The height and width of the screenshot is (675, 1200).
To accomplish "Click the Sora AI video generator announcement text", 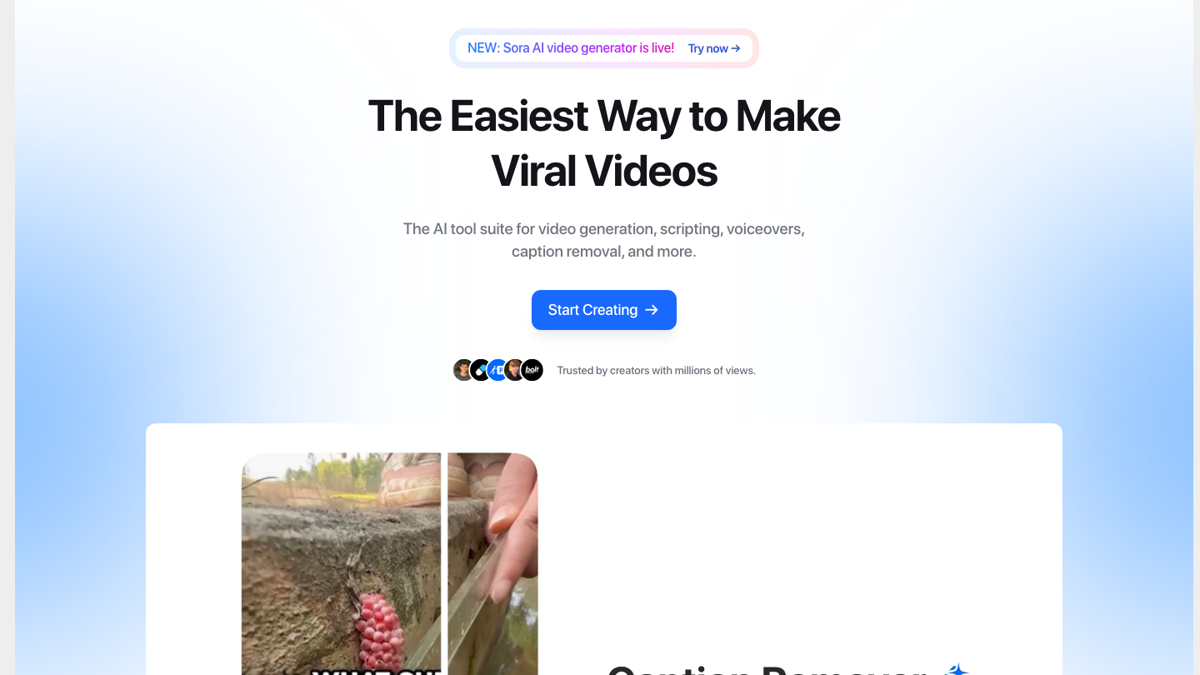I will point(571,48).
